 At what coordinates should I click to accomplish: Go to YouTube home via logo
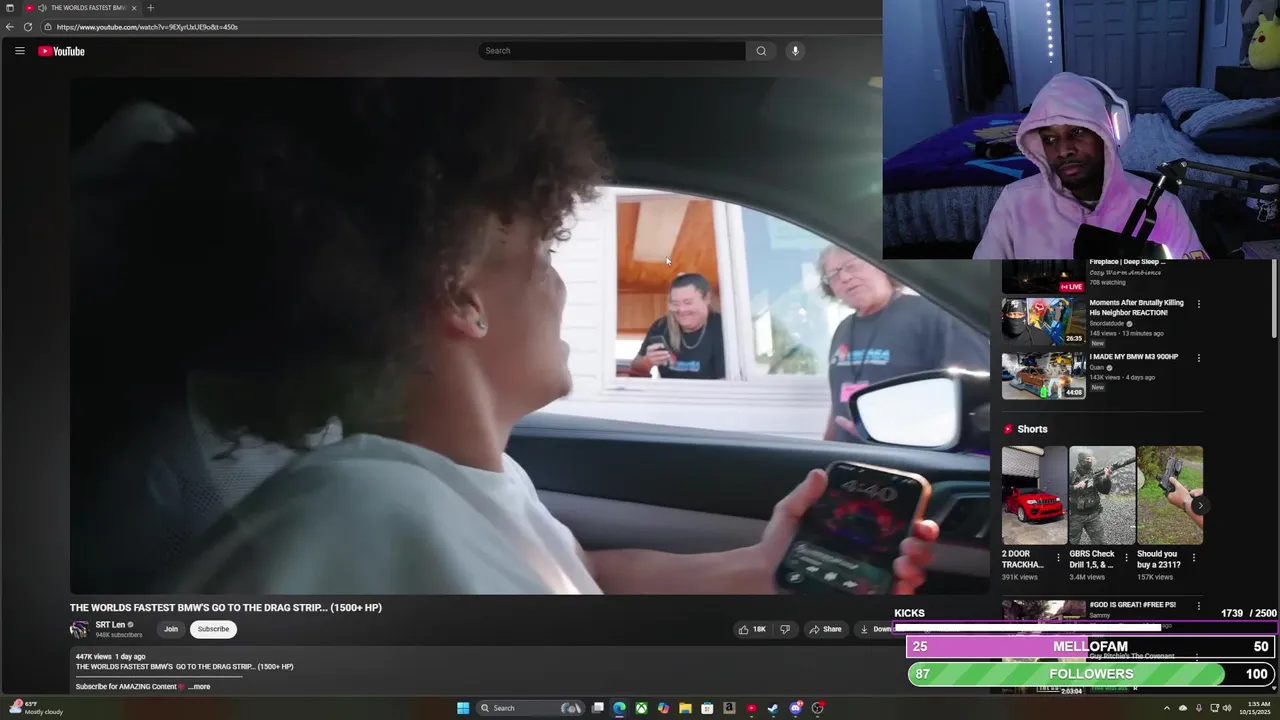pos(62,51)
